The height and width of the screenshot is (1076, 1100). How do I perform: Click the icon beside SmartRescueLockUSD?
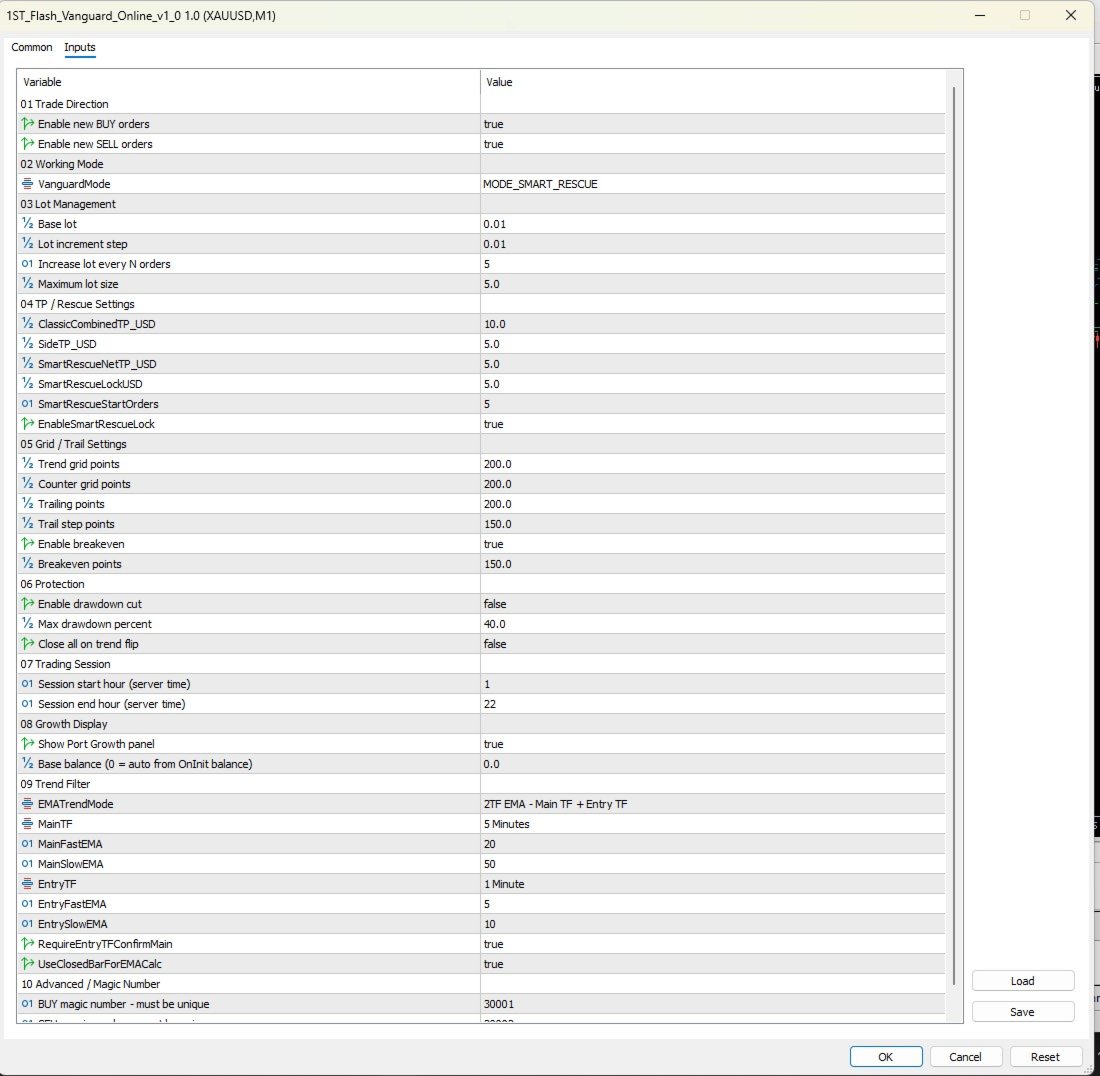click(27, 384)
